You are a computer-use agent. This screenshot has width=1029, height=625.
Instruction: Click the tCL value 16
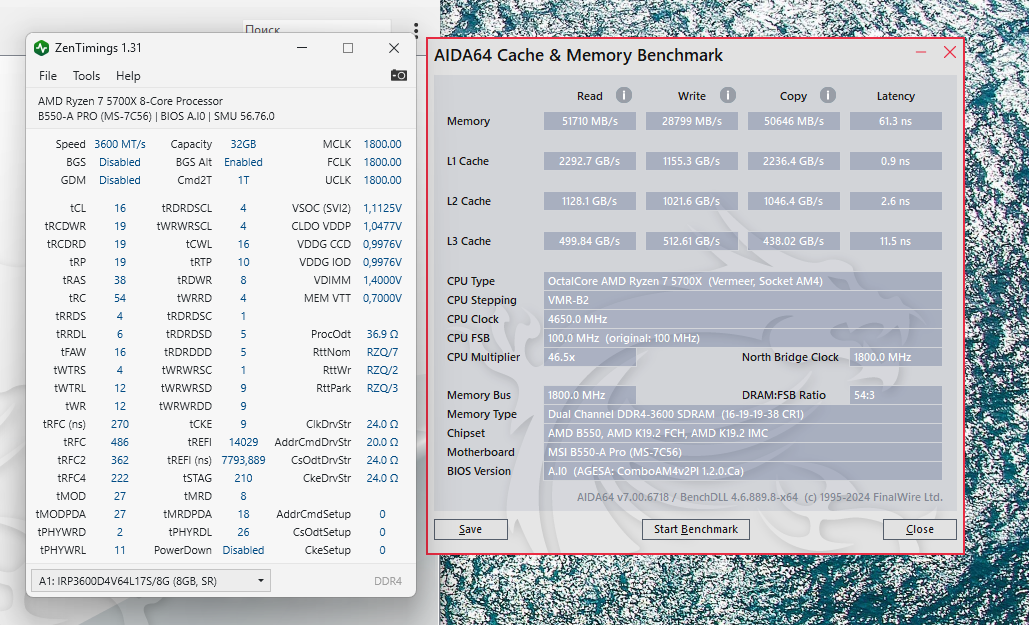click(120, 208)
